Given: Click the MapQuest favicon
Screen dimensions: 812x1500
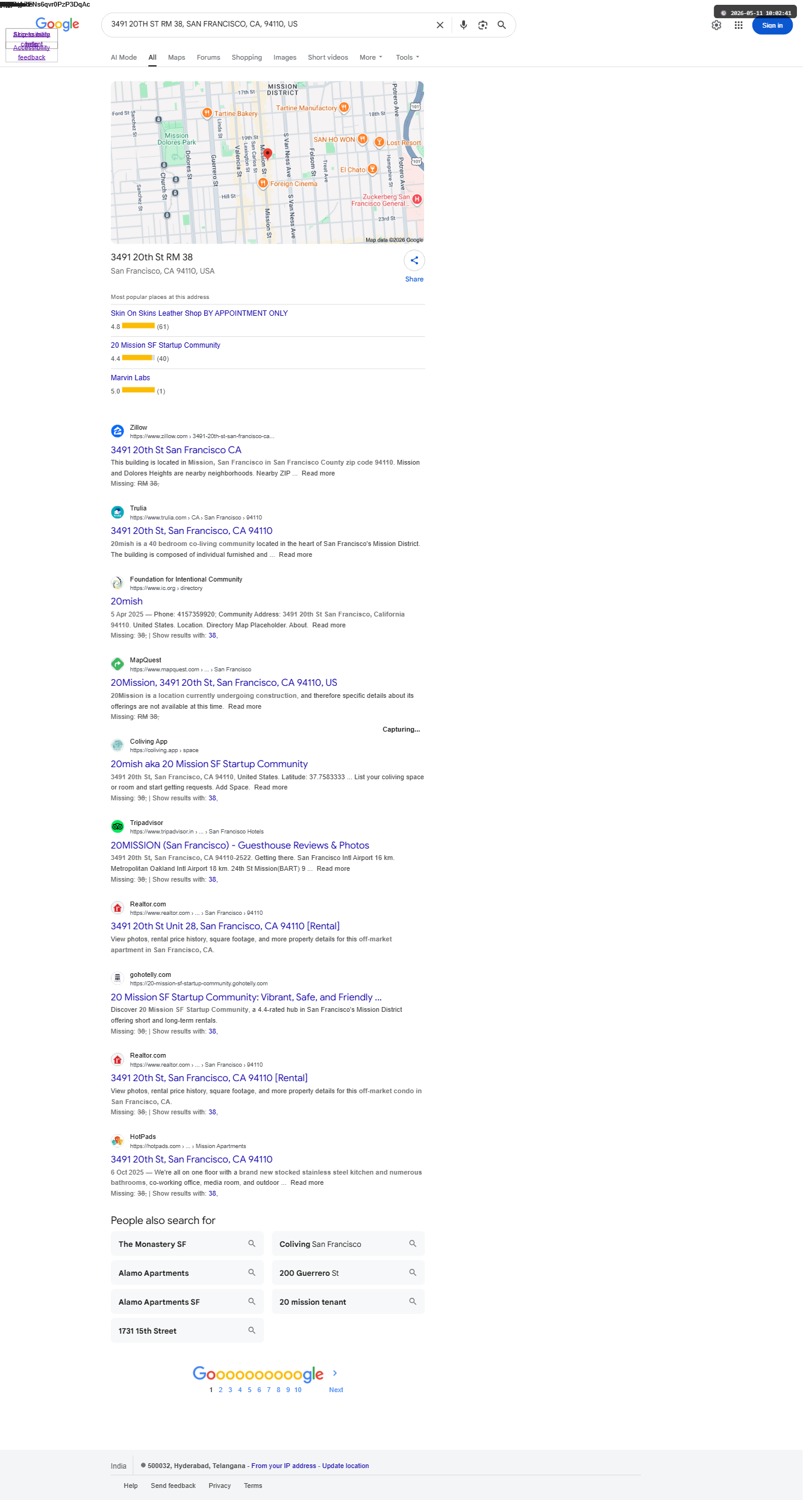Looking at the screenshot, I should (117, 664).
